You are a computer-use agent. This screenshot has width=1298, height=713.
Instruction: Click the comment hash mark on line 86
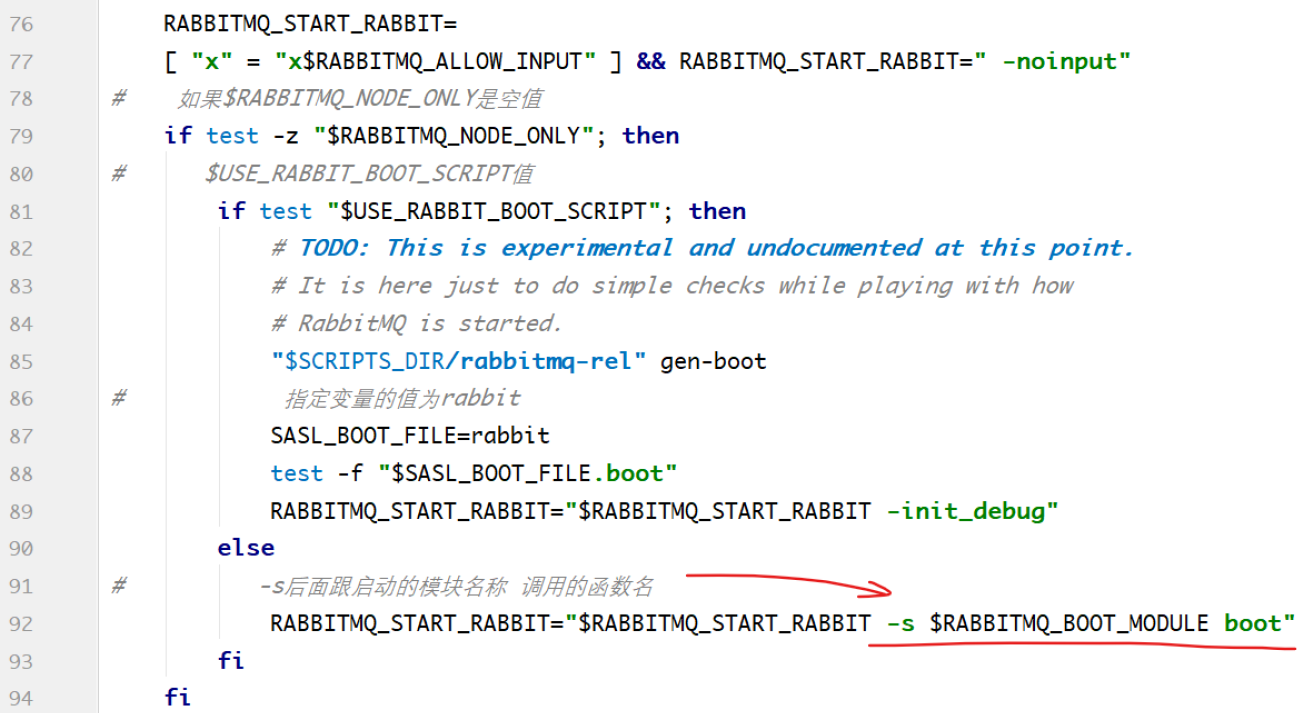119,398
